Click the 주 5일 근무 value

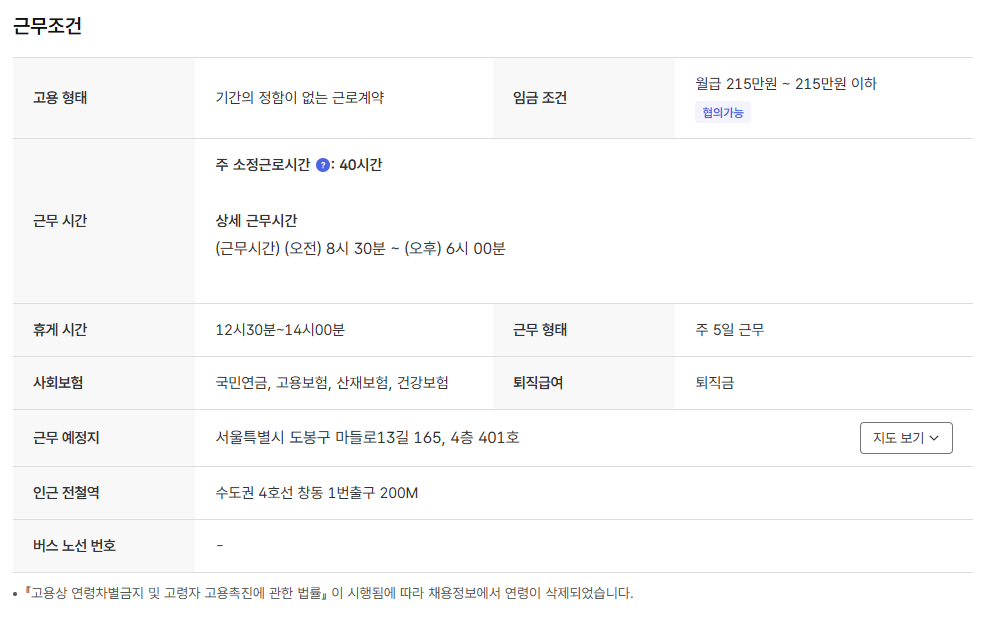pyautogui.click(x=730, y=330)
